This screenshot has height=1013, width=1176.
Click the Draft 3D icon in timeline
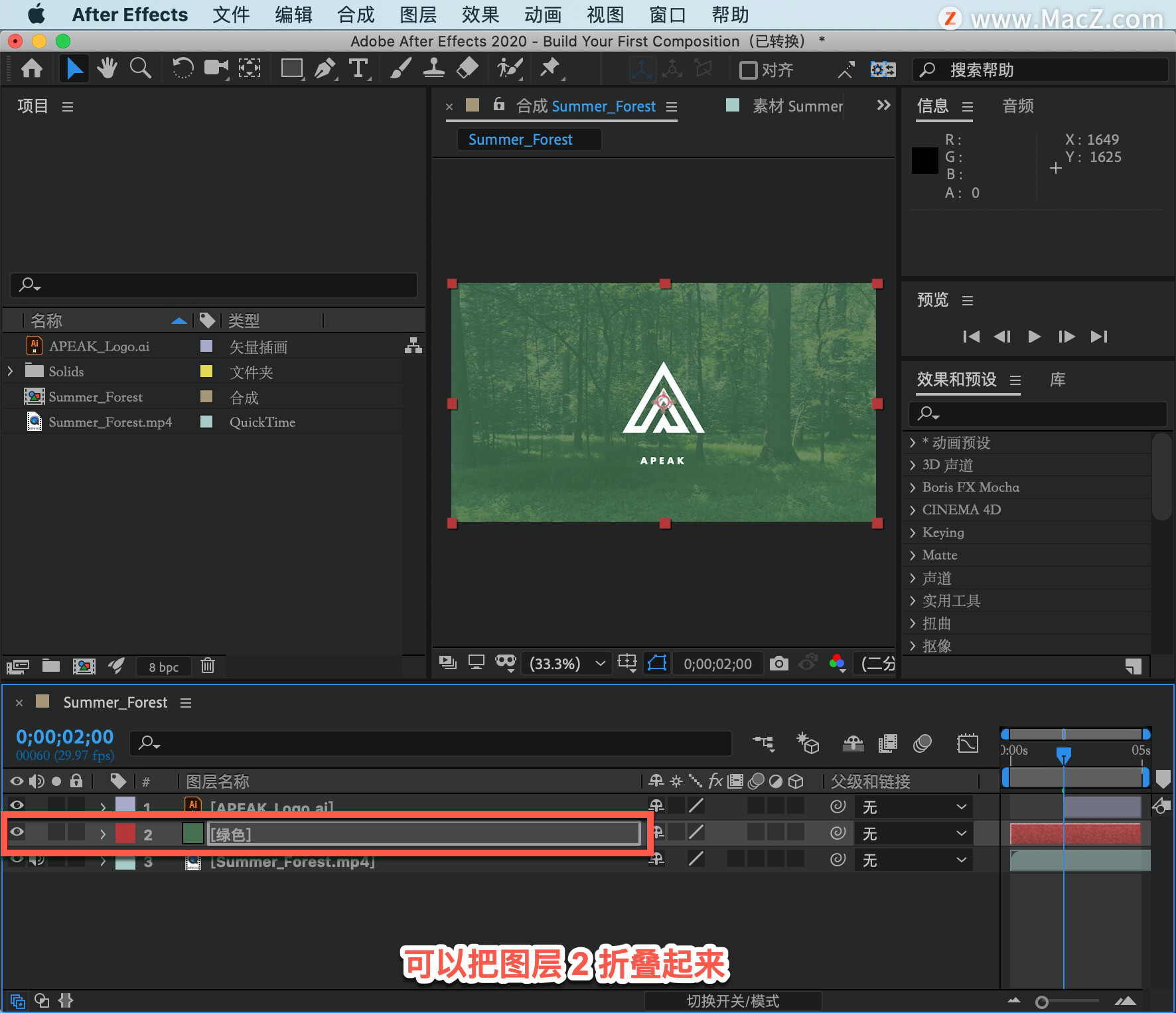808,743
